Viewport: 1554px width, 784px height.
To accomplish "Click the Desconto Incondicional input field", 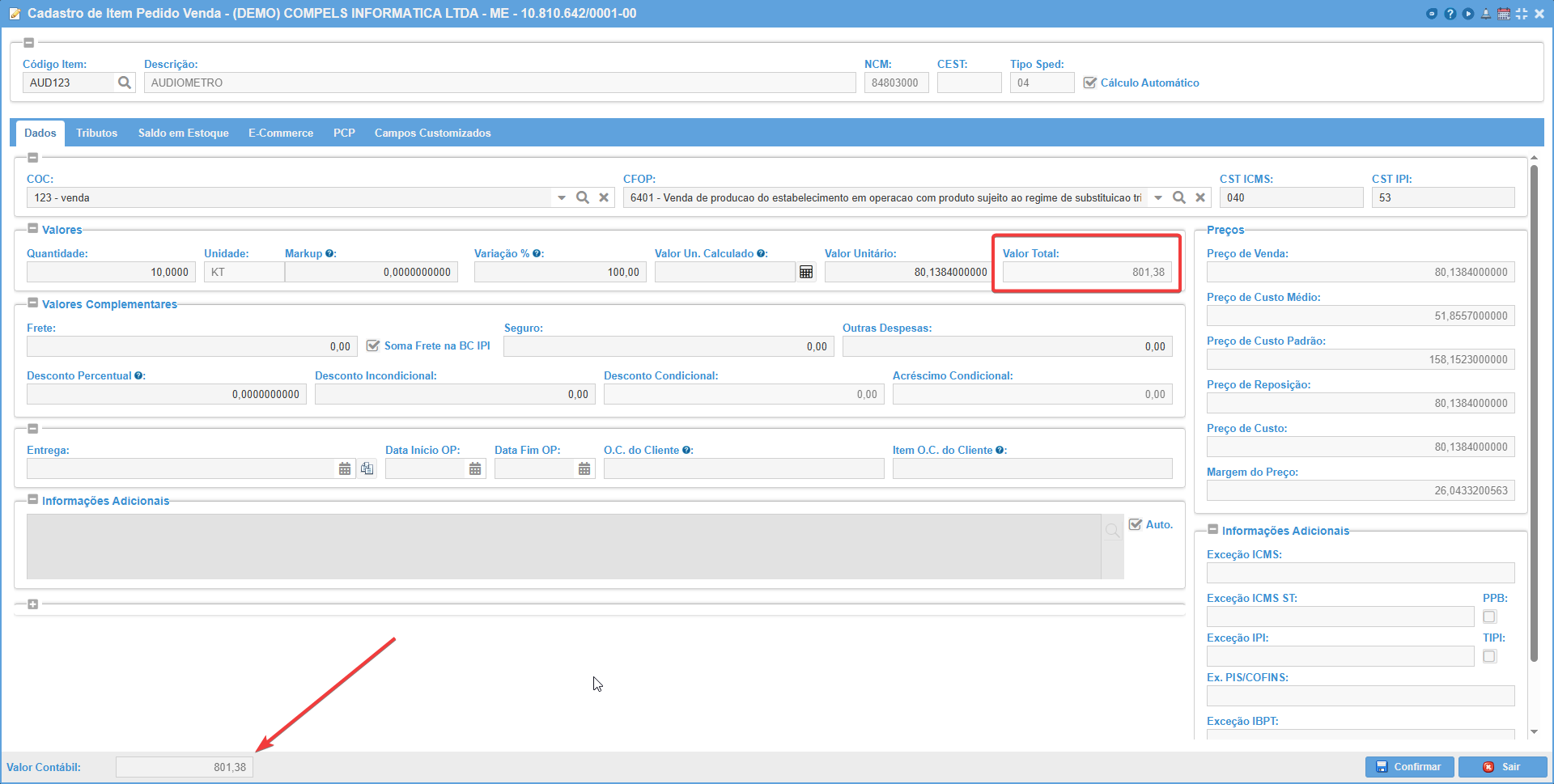I will (455, 394).
